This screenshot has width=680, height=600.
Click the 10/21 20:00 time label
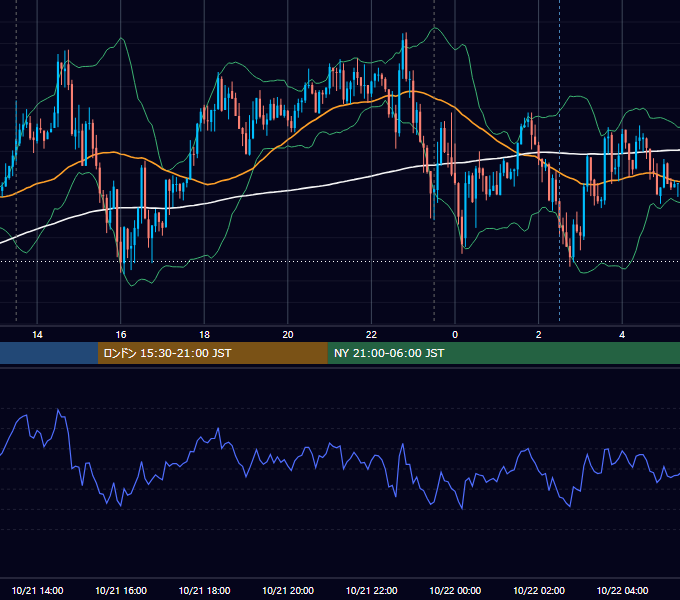[288, 590]
